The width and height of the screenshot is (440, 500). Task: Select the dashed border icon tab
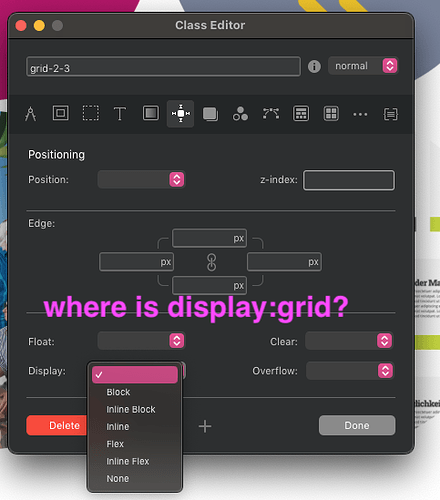click(x=91, y=113)
